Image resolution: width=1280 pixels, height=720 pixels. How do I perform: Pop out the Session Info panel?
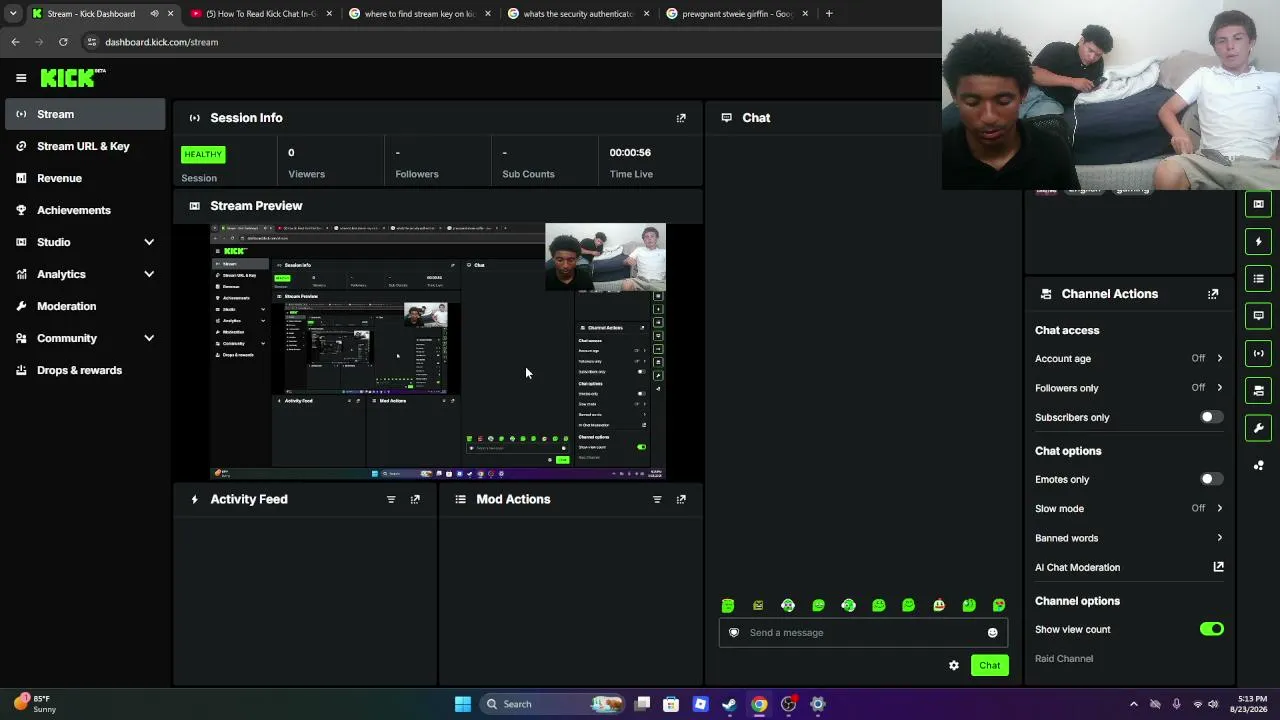pos(681,118)
